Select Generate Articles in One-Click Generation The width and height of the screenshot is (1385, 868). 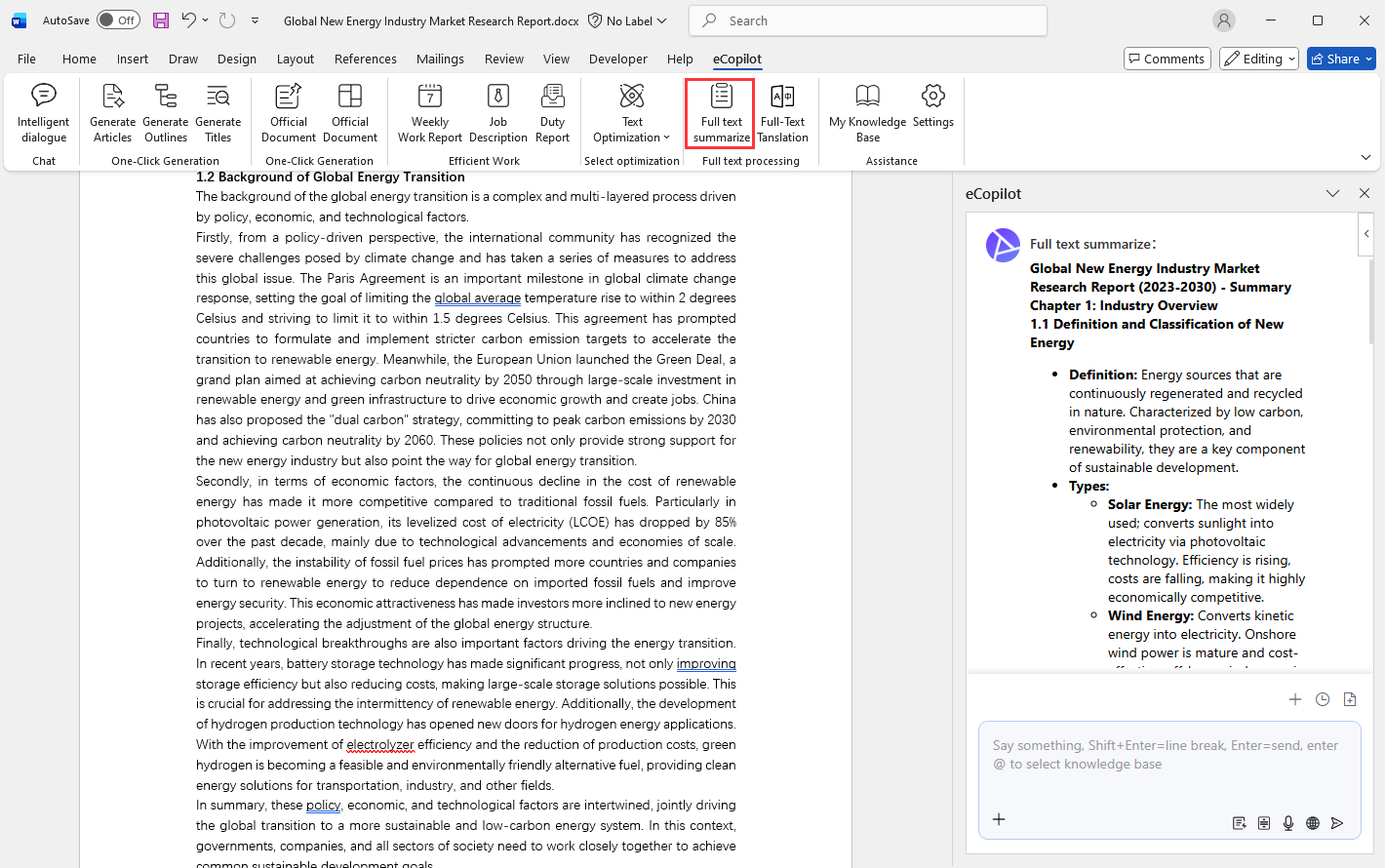(112, 111)
